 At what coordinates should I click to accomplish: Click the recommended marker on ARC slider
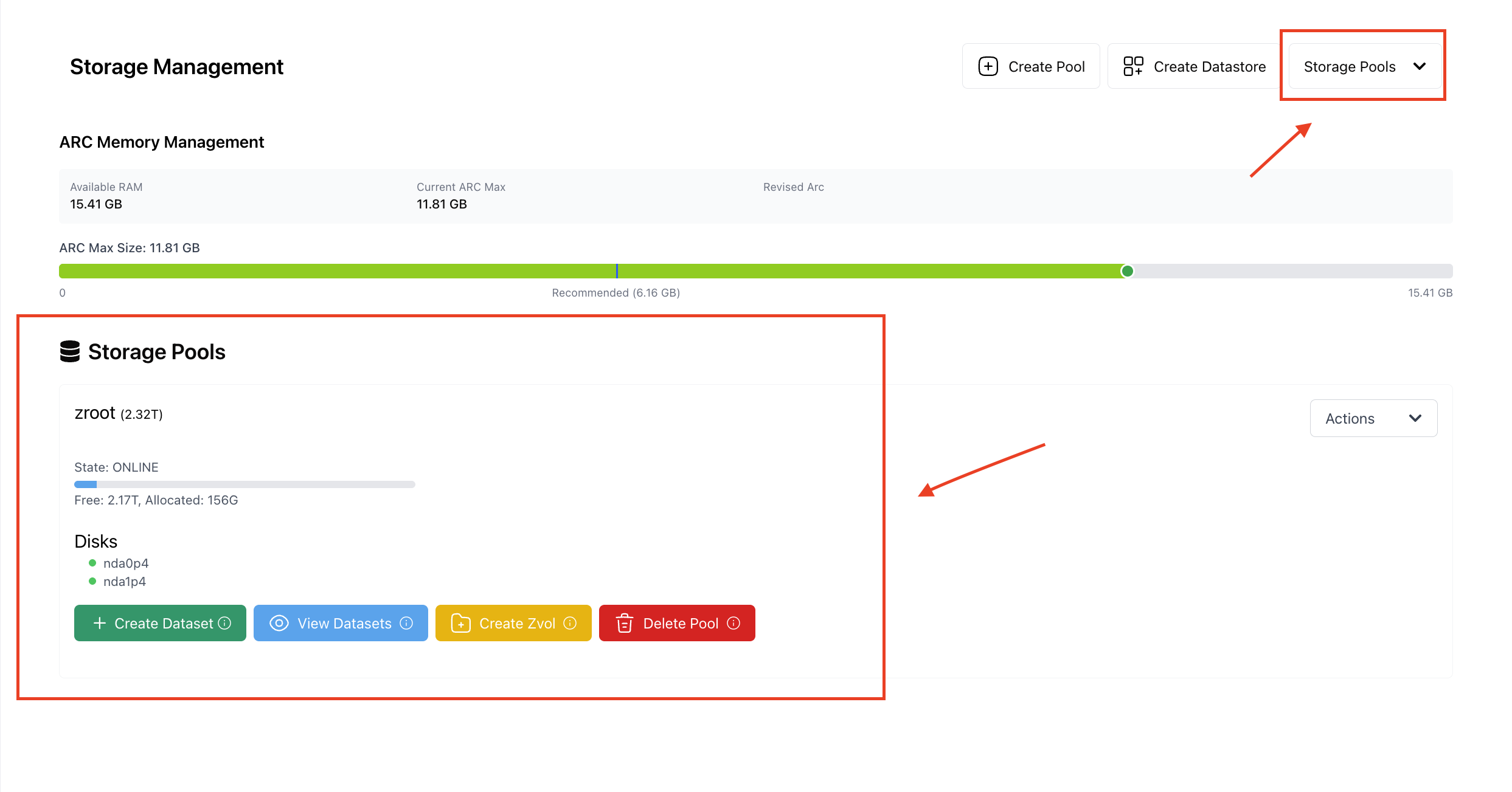617,271
